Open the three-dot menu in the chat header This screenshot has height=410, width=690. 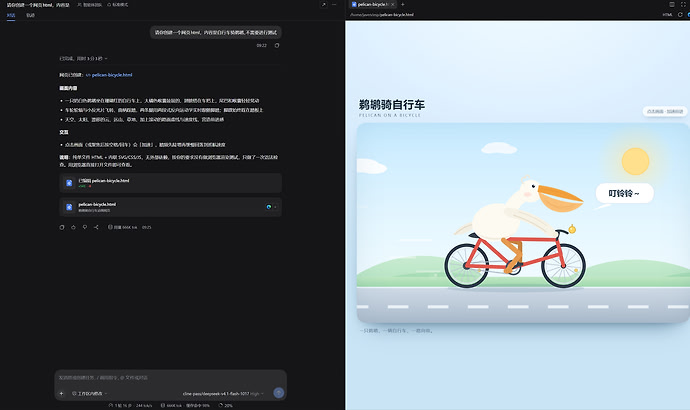pyautogui.click(x=334, y=4)
